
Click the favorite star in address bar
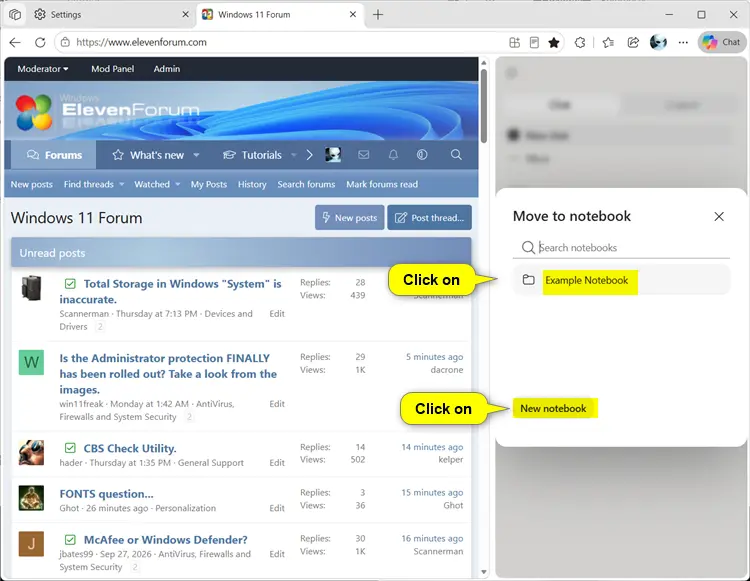(554, 43)
